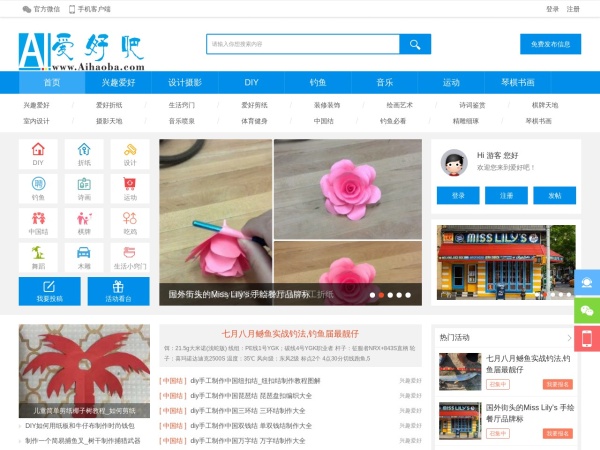Select the 兴趣爱好 navigation tab
This screenshot has width=600, height=450.
point(119,82)
